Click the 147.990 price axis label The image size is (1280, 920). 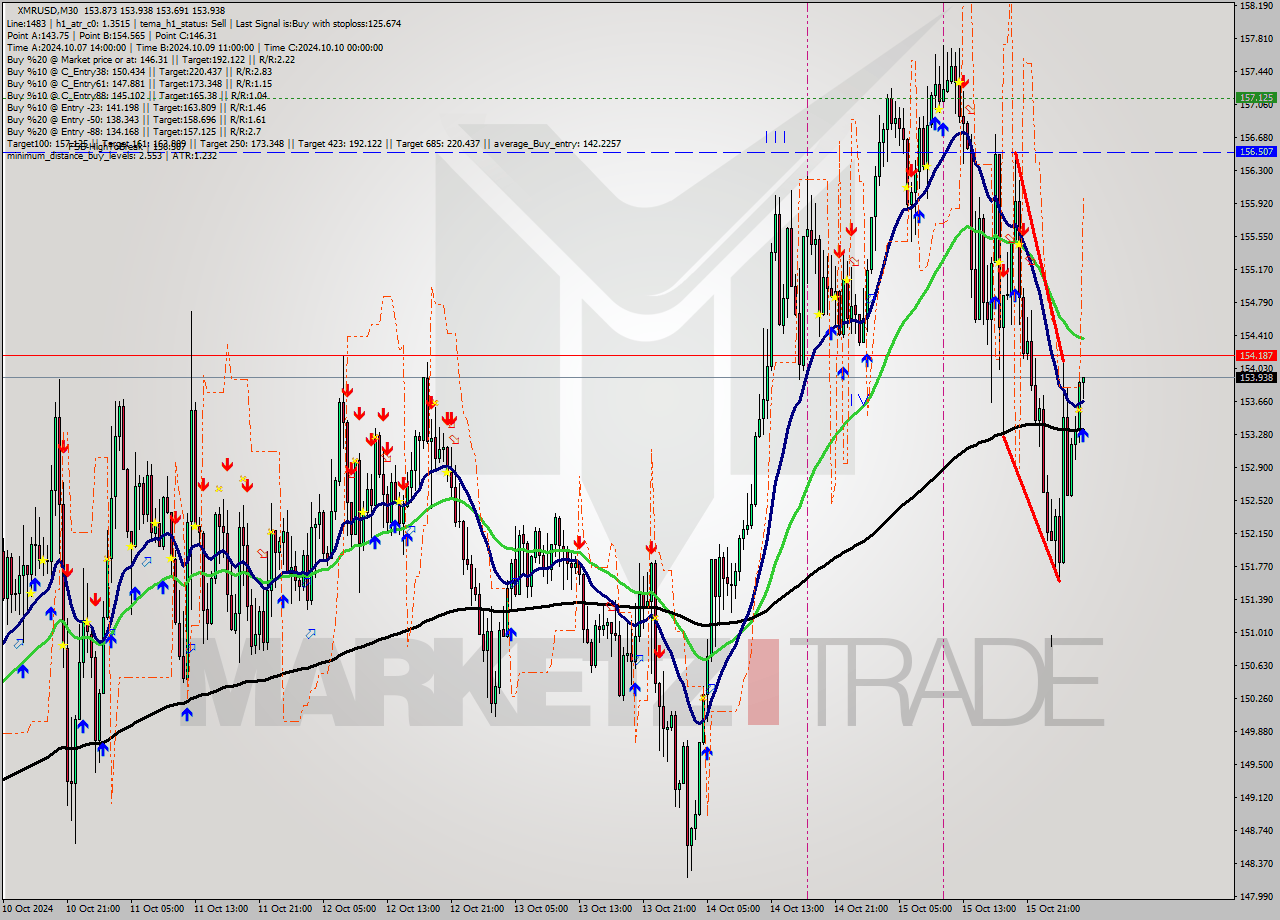point(1256,897)
